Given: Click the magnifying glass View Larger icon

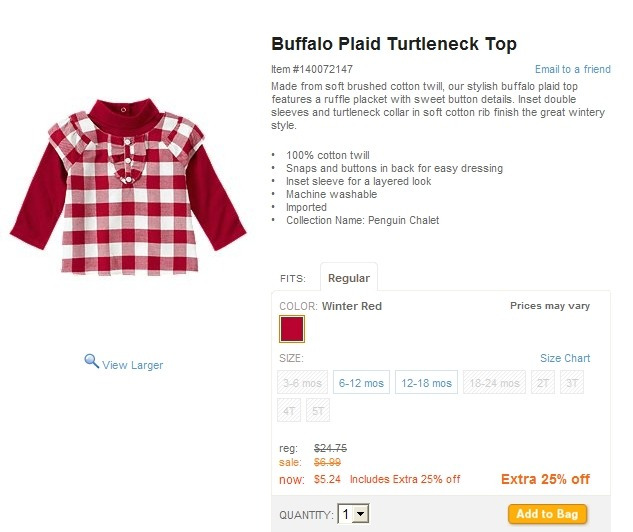Looking at the screenshot, I should 92,361.
